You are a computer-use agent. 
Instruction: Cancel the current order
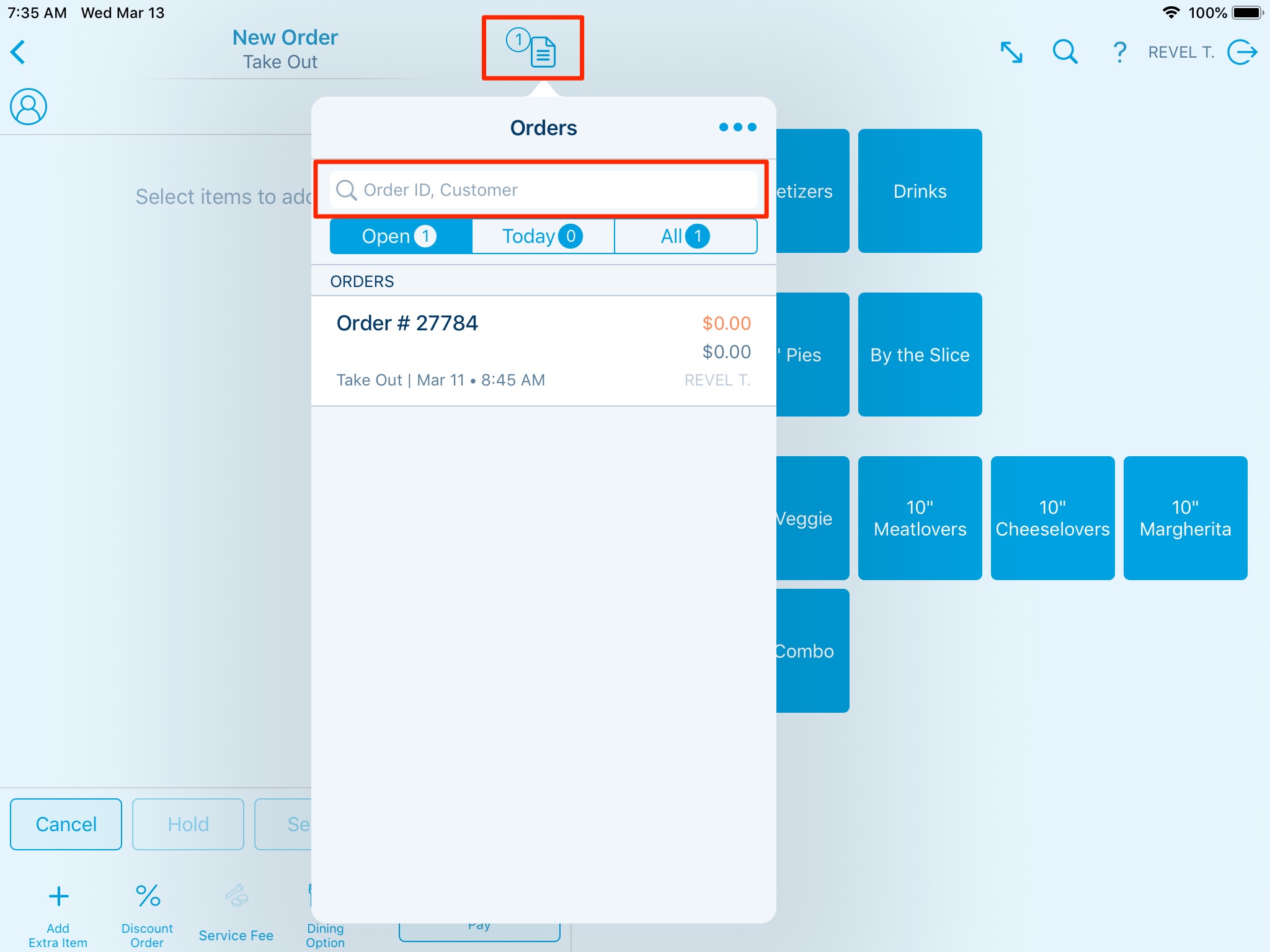tap(65, 824)
